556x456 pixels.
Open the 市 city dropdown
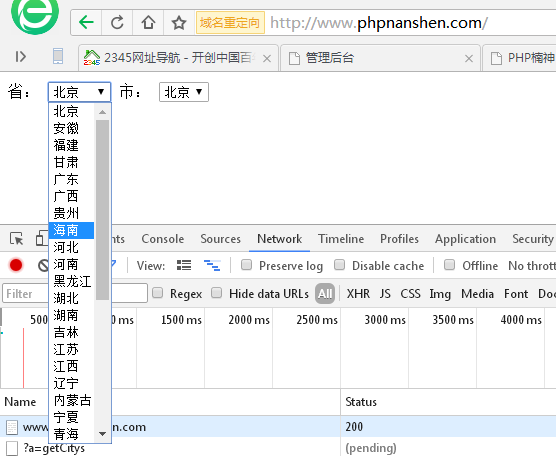pos(184,92)
